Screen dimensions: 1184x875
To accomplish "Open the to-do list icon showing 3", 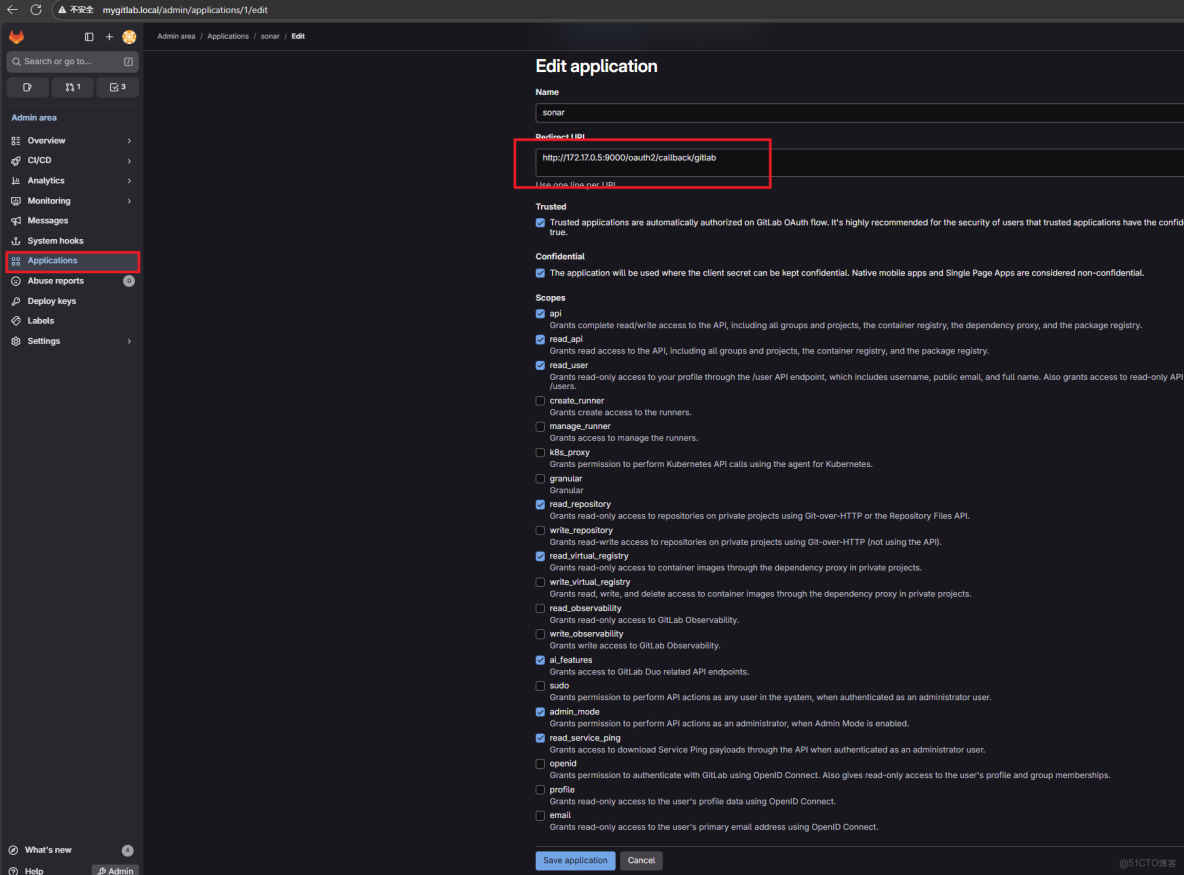I will 117,87.
